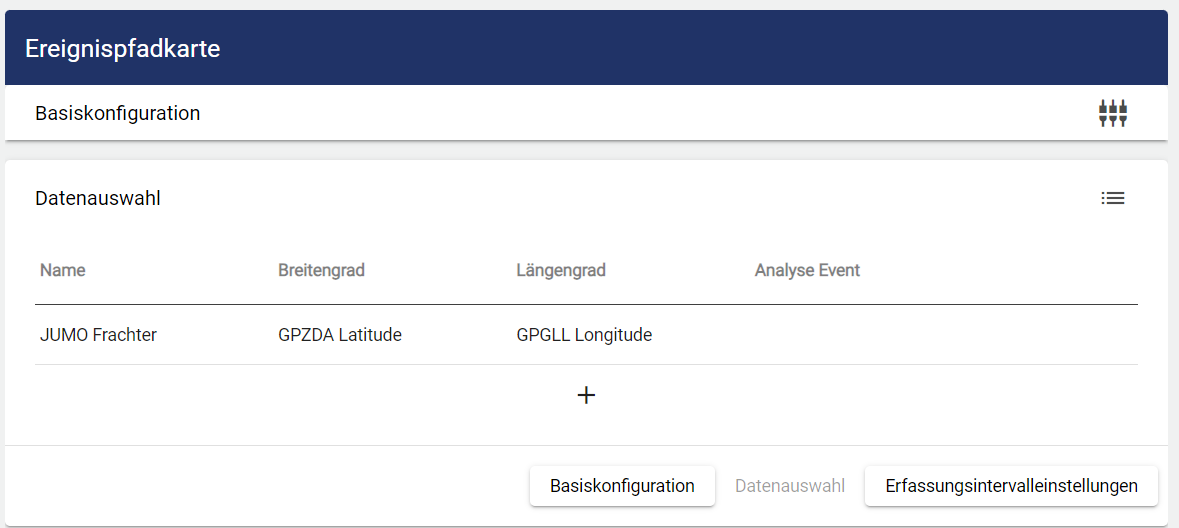Go back to Basiskonfiguration step button

[x=622, y=486]
